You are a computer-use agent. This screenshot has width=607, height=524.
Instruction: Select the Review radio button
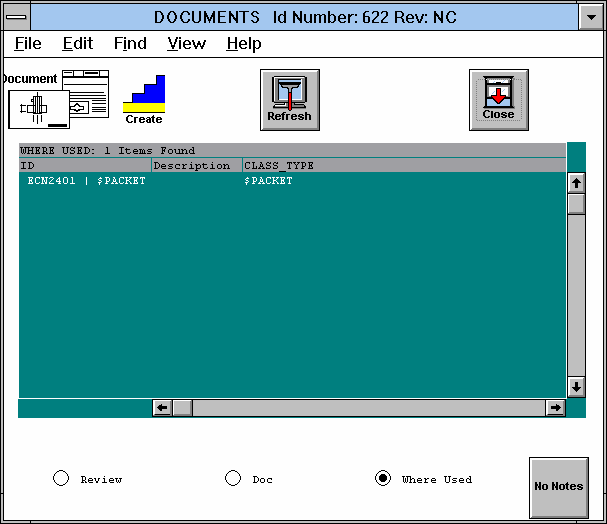tap(61, 479)
